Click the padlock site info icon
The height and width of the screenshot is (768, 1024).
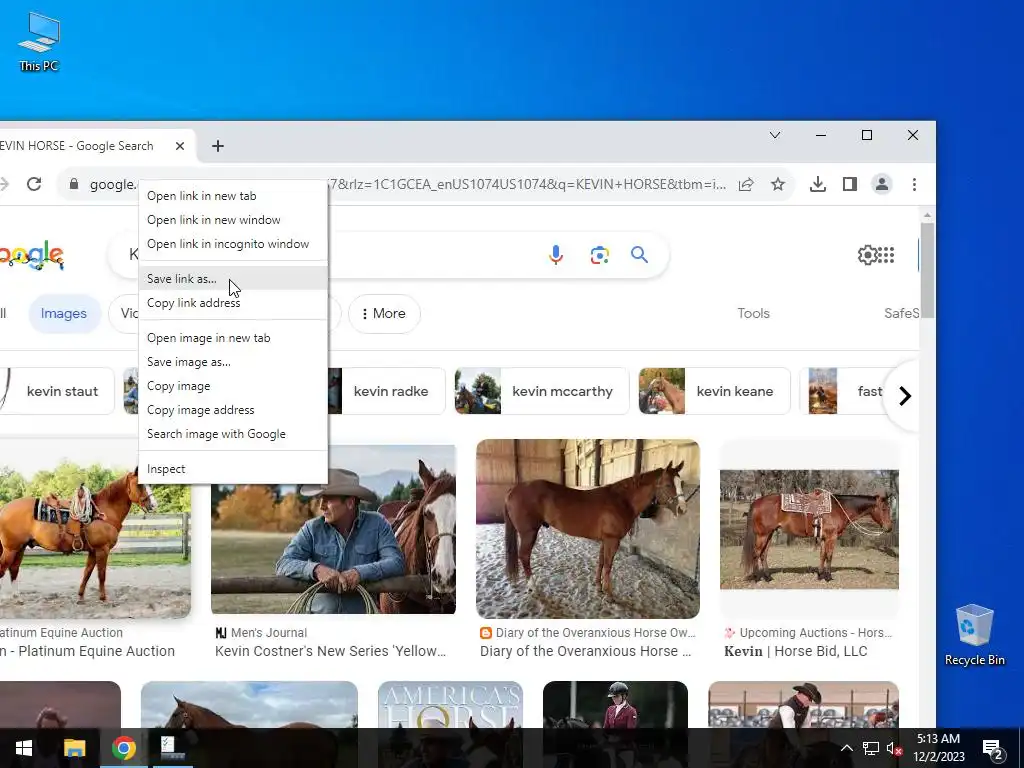[74, 184]
